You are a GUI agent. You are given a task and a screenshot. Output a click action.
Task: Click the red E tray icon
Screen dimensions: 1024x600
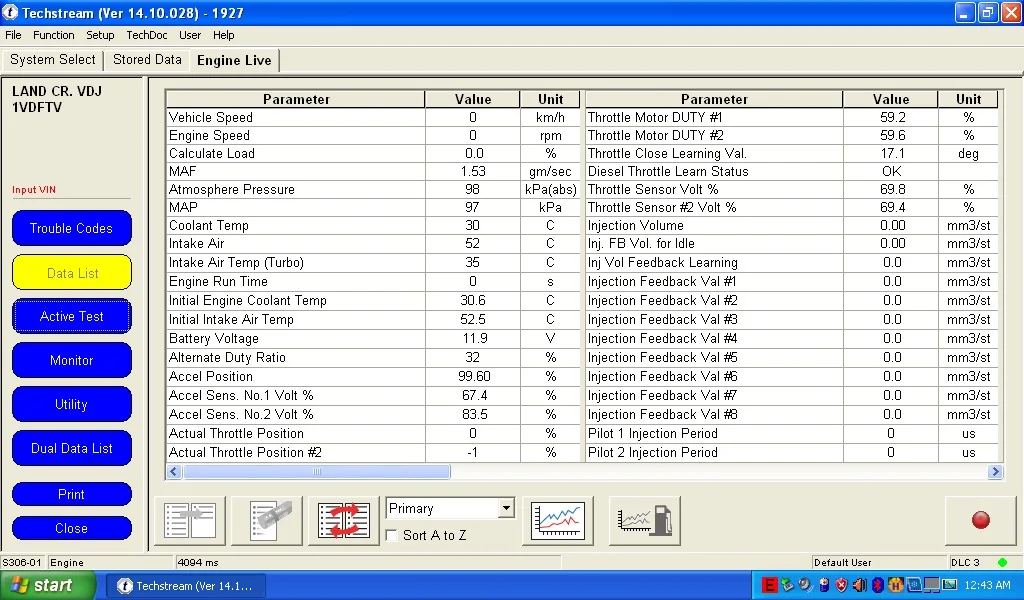point(770,585)
